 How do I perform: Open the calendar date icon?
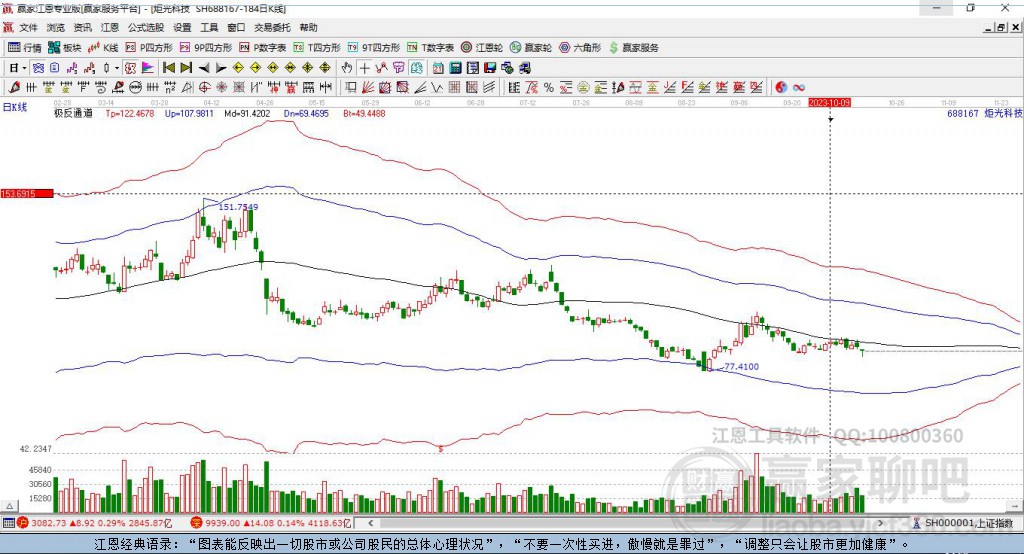coord(438,68)
